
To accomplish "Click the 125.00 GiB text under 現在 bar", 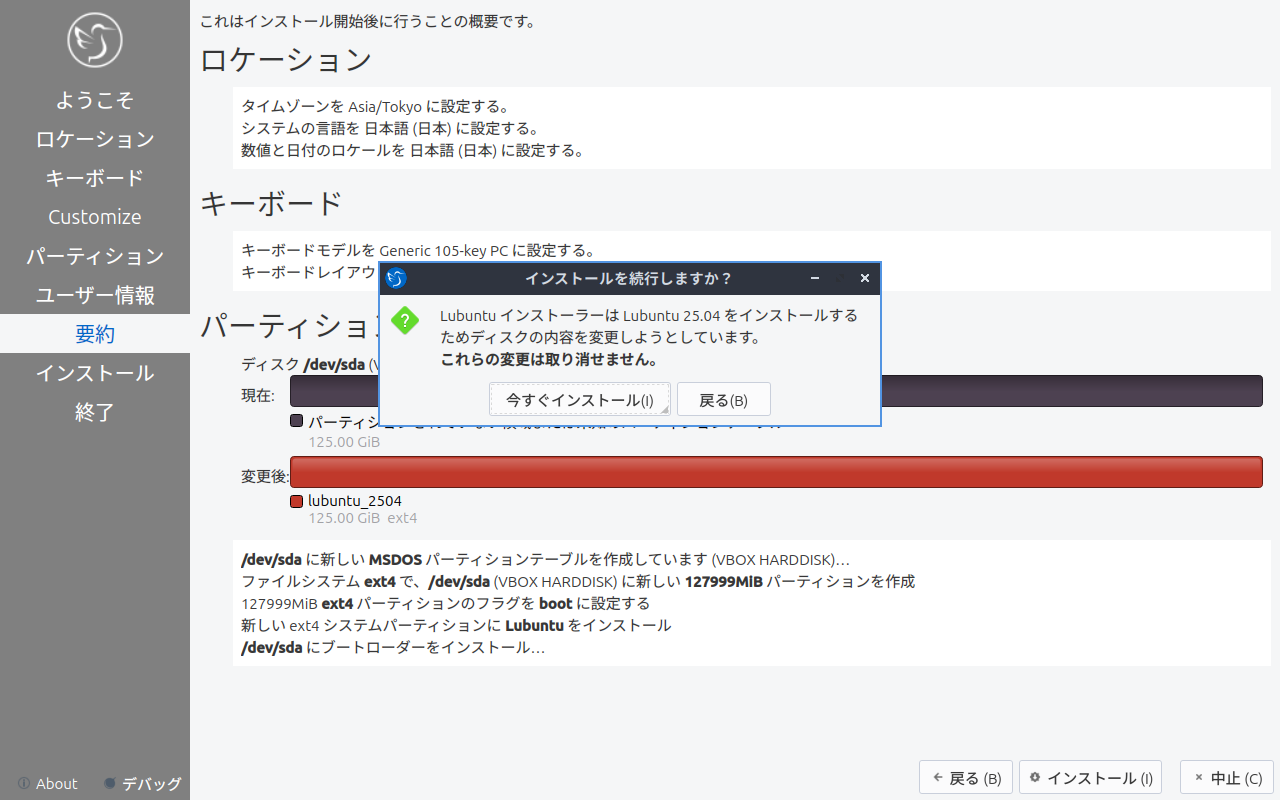I will [344, 442].
